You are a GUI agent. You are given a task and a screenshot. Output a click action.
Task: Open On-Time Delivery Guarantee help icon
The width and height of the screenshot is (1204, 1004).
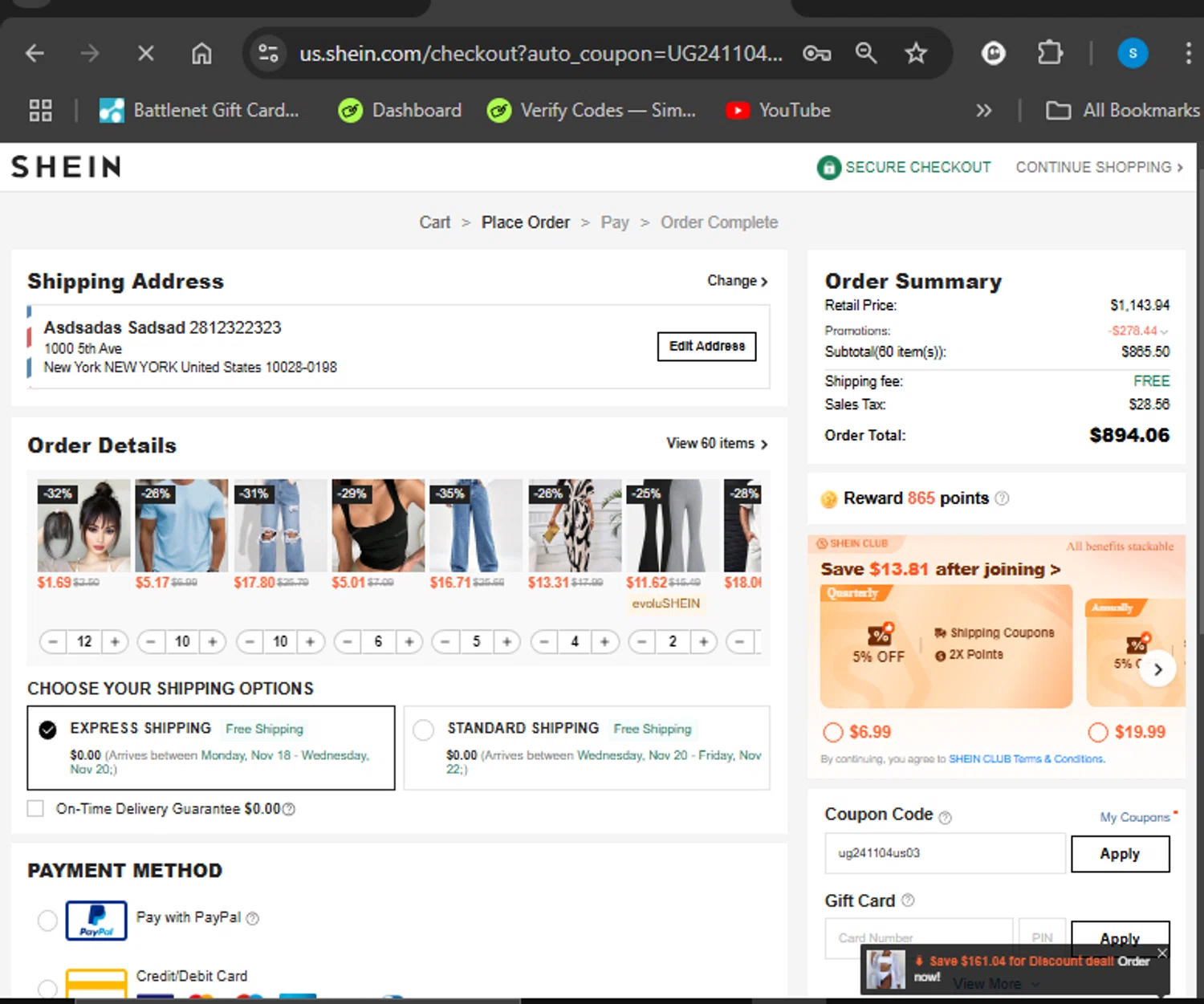pos(289,809)
